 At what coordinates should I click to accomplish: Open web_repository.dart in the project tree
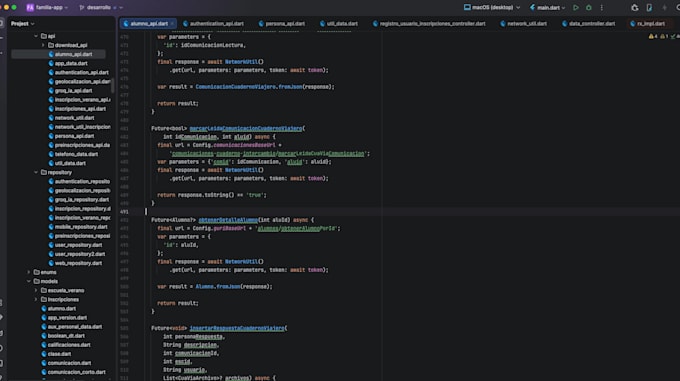pyautogui.click(x=78, y=263)
